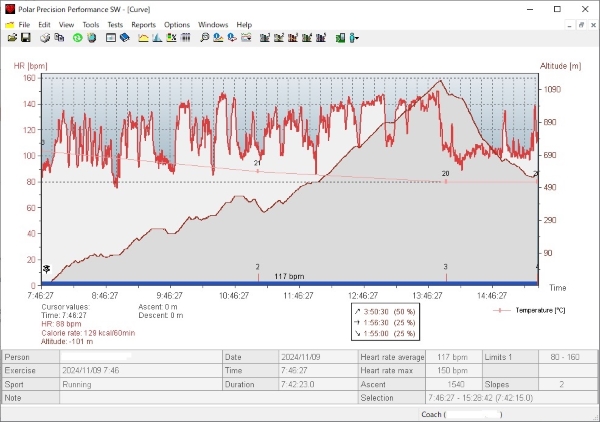Click the Person name field
This screenshot has width=600, height=422.
pyautogui.click(x=141, y=357)
